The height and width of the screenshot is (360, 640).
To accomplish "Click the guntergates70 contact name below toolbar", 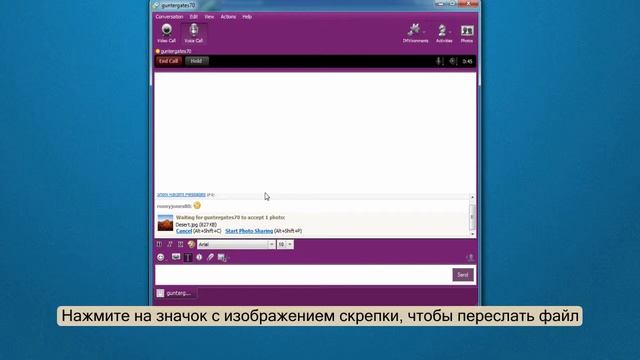I will click(x=176, y=51).
